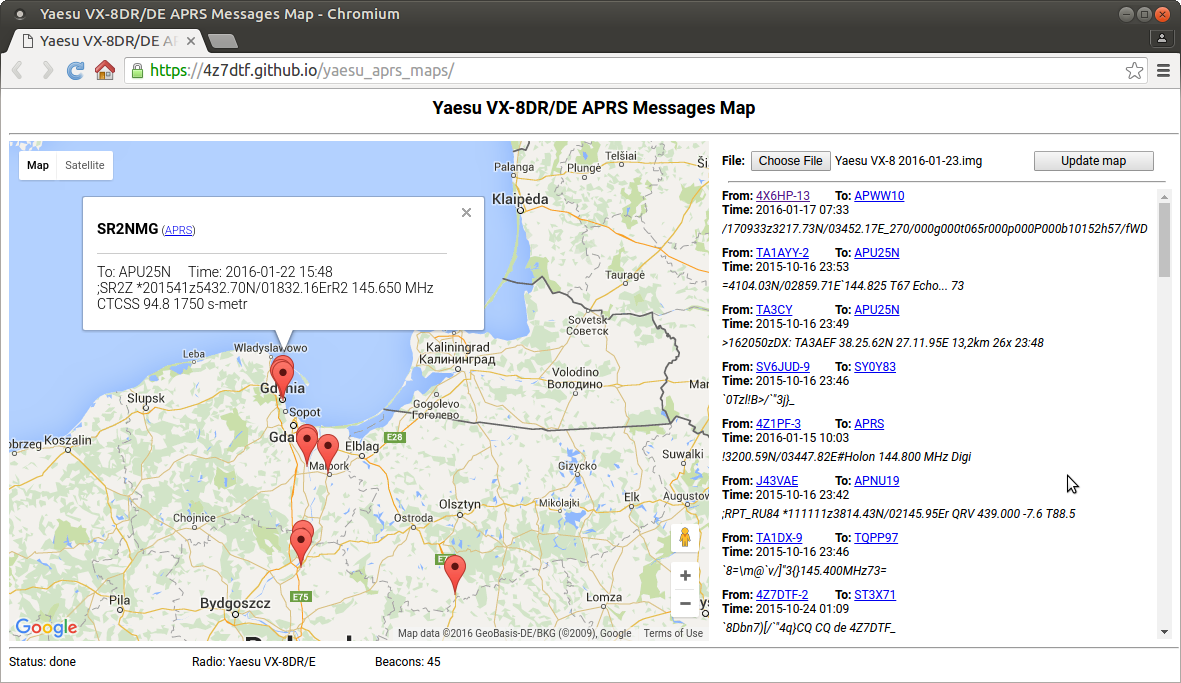Open the 4X6HP-13 callsign link
The width and height of the screenshot is (1181, 683).
(x=783, y=196)
